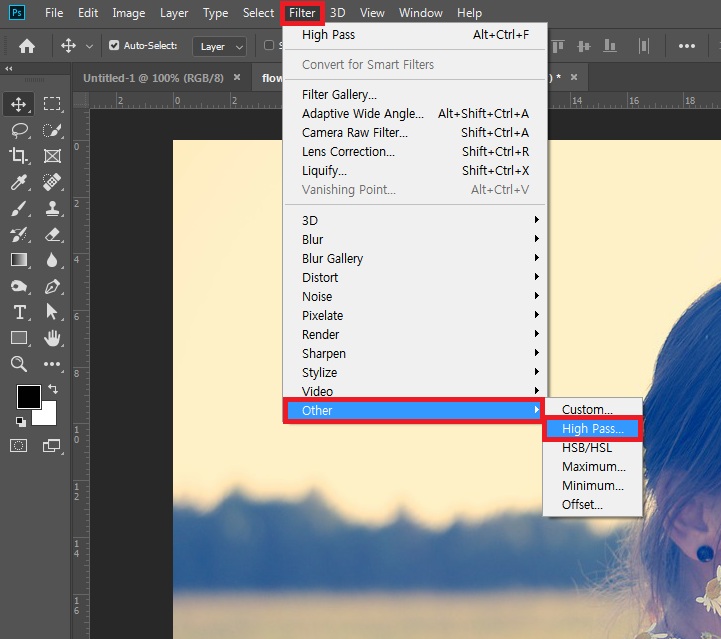Viewport: 721px width, 639px height.
Task: Select the Spot Healing Brush tool
Action: click(x=52, y=182)
